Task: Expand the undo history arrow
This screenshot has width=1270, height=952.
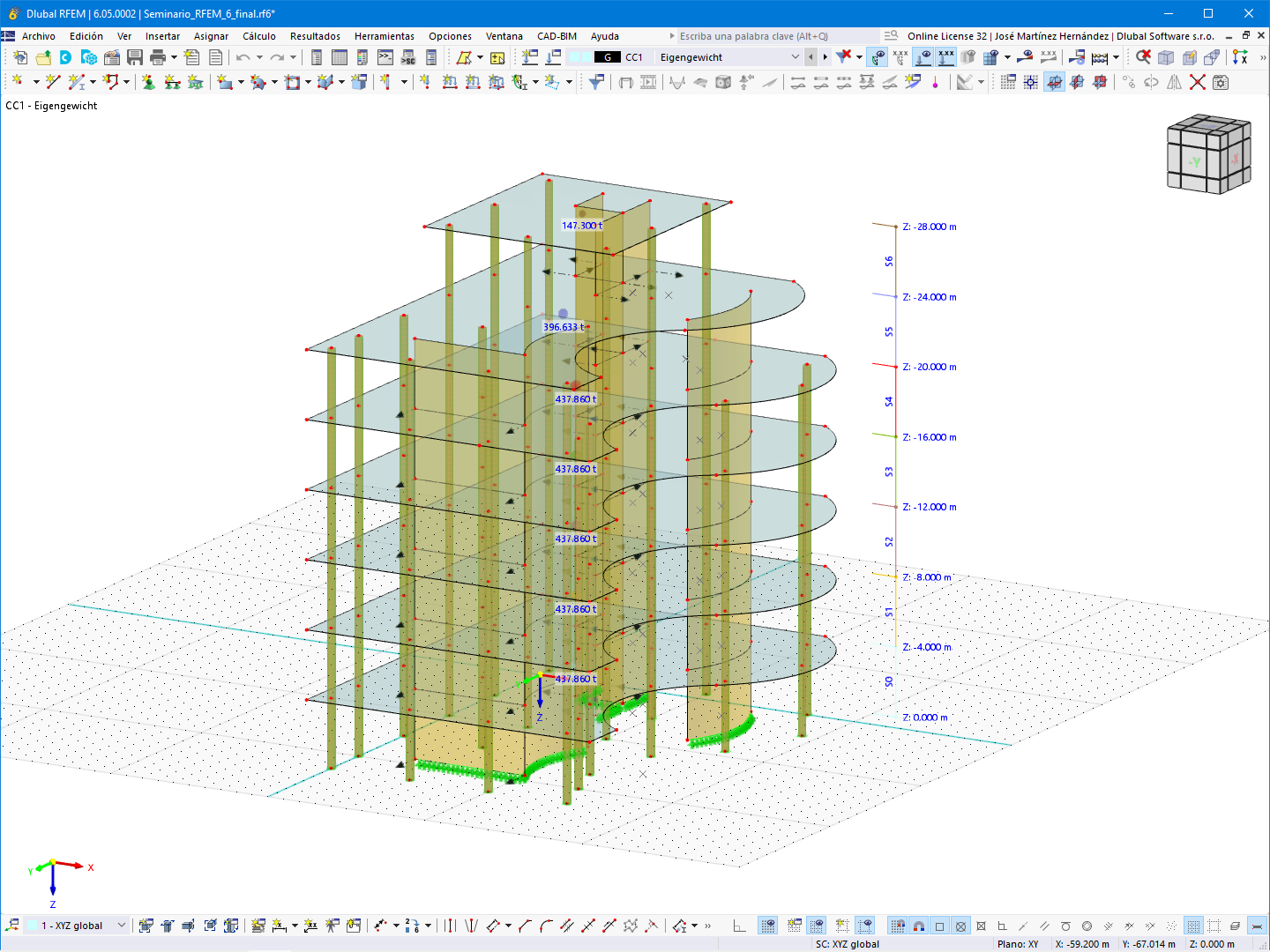Action: point(258,57)
